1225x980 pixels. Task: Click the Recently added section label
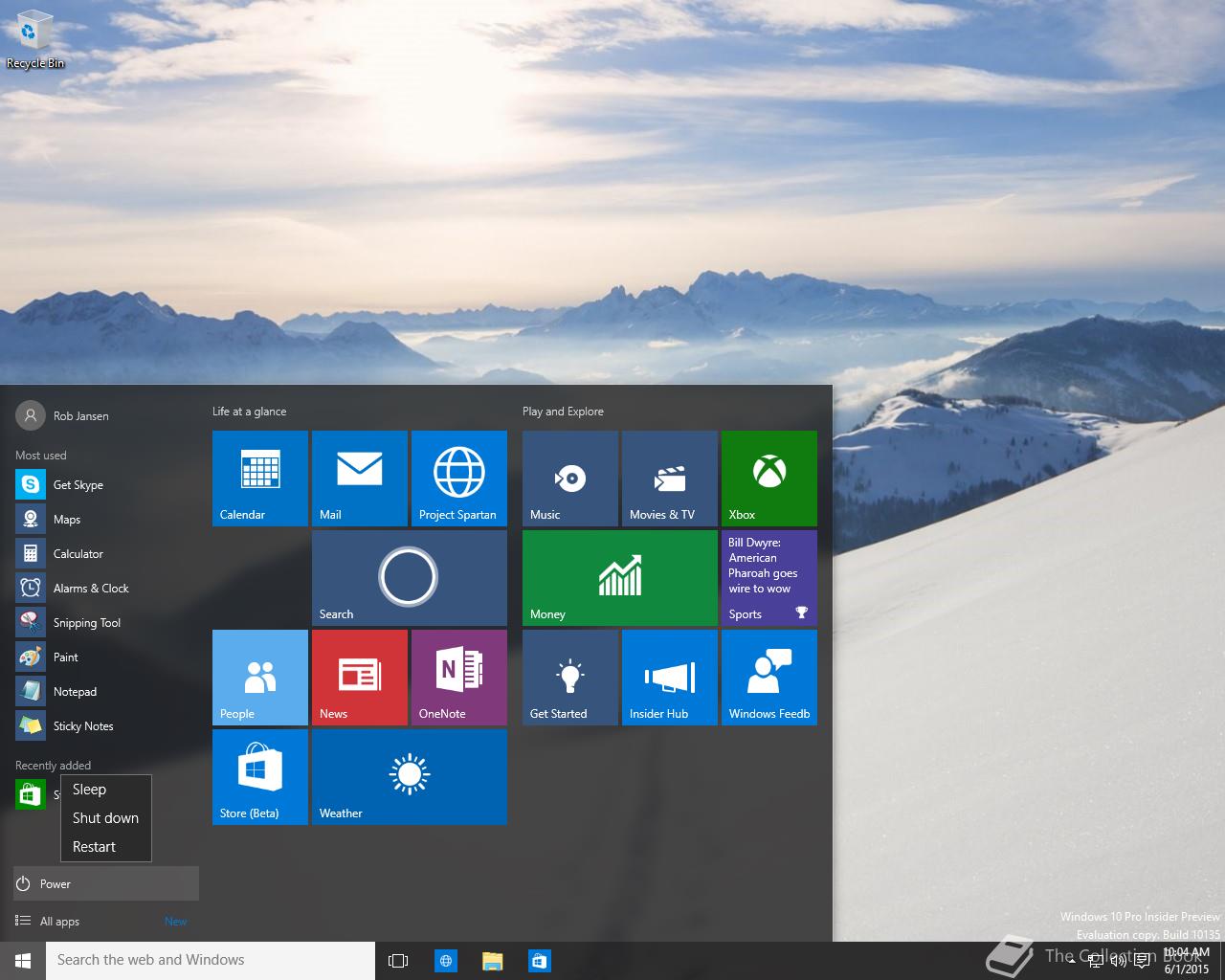click(x=53, y=766)
